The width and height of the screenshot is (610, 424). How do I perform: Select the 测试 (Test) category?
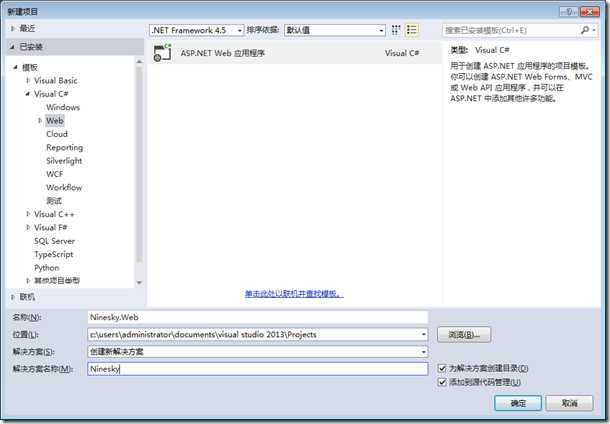[x=54, y=201]
